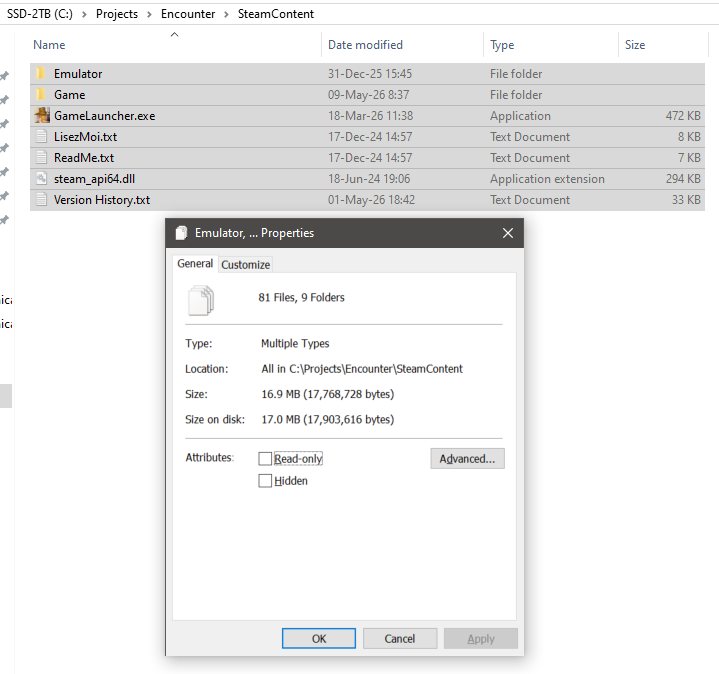Click the ReadMe.txt document icon
This screenshot has height=674, width=719.
pyautogui.click(x=41, y=158)
